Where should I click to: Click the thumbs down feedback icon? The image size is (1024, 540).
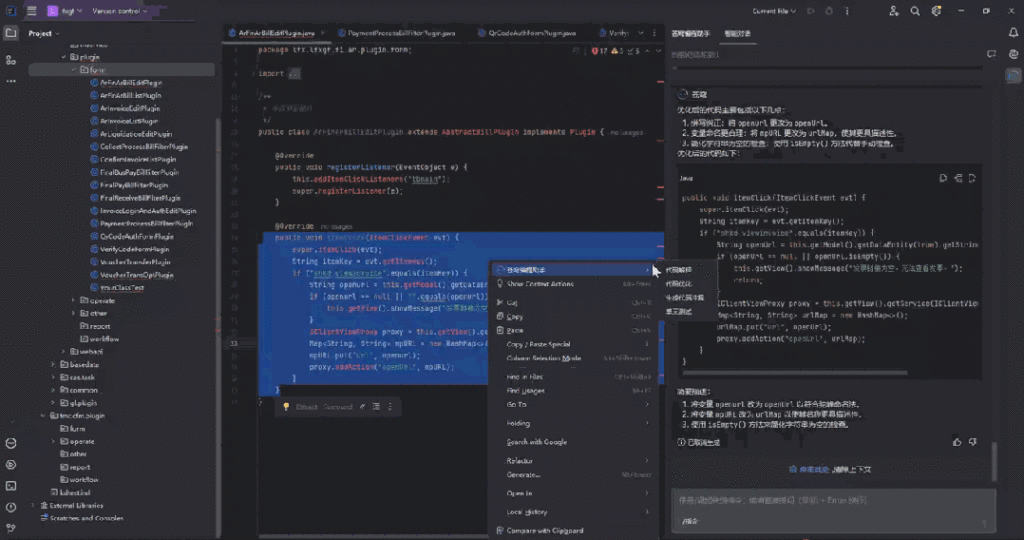(973, 441)
